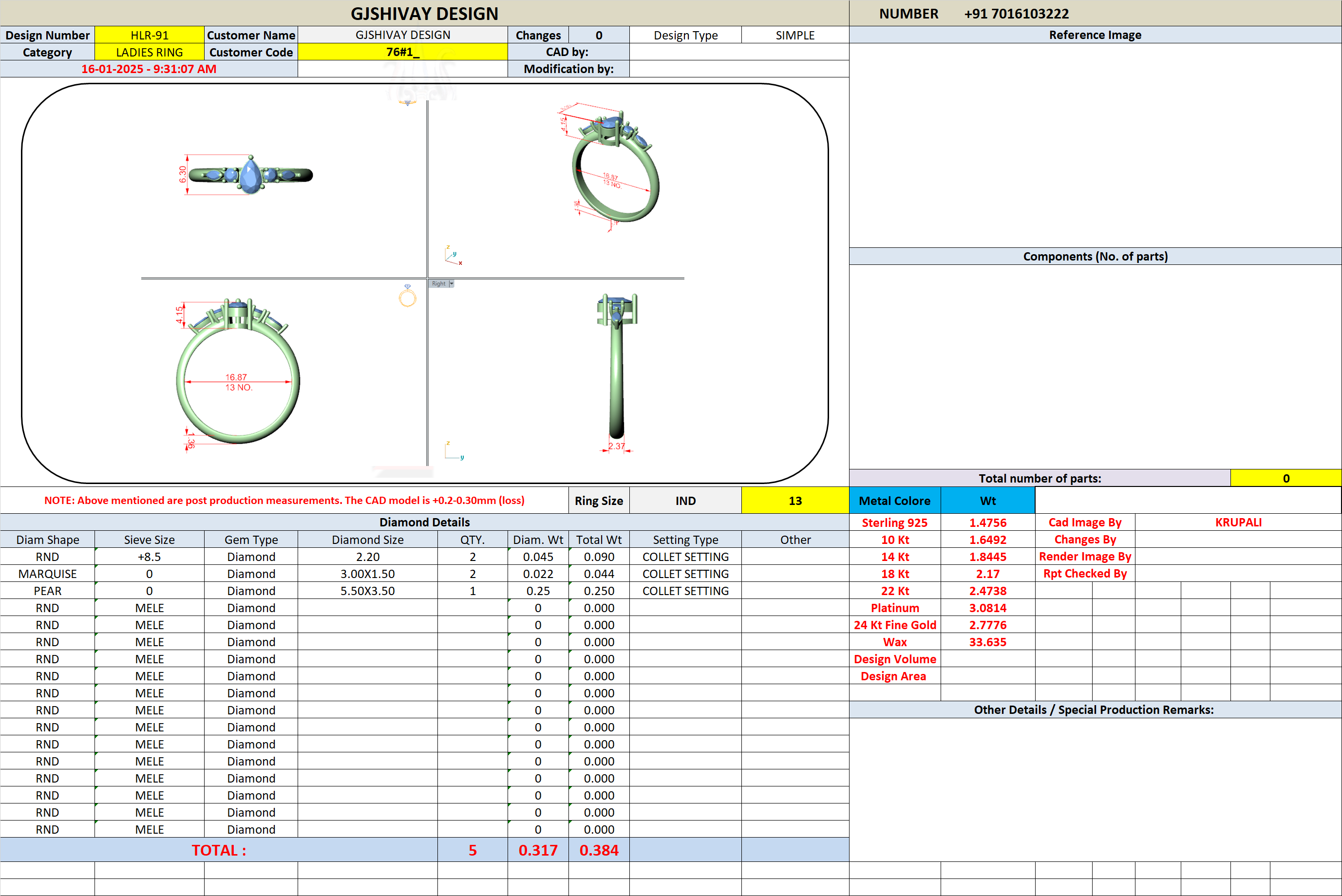Click the Design Volume label
1342x896 pixels.
pyautogui.click(x=894, y=659)
